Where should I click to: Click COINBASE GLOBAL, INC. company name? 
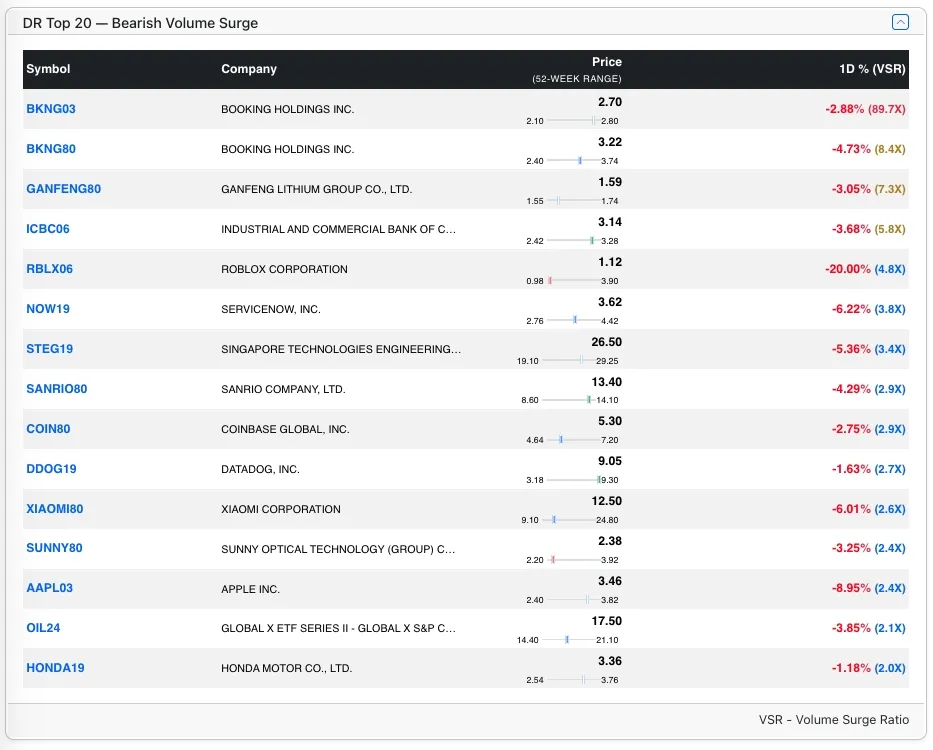coord(285,429)
